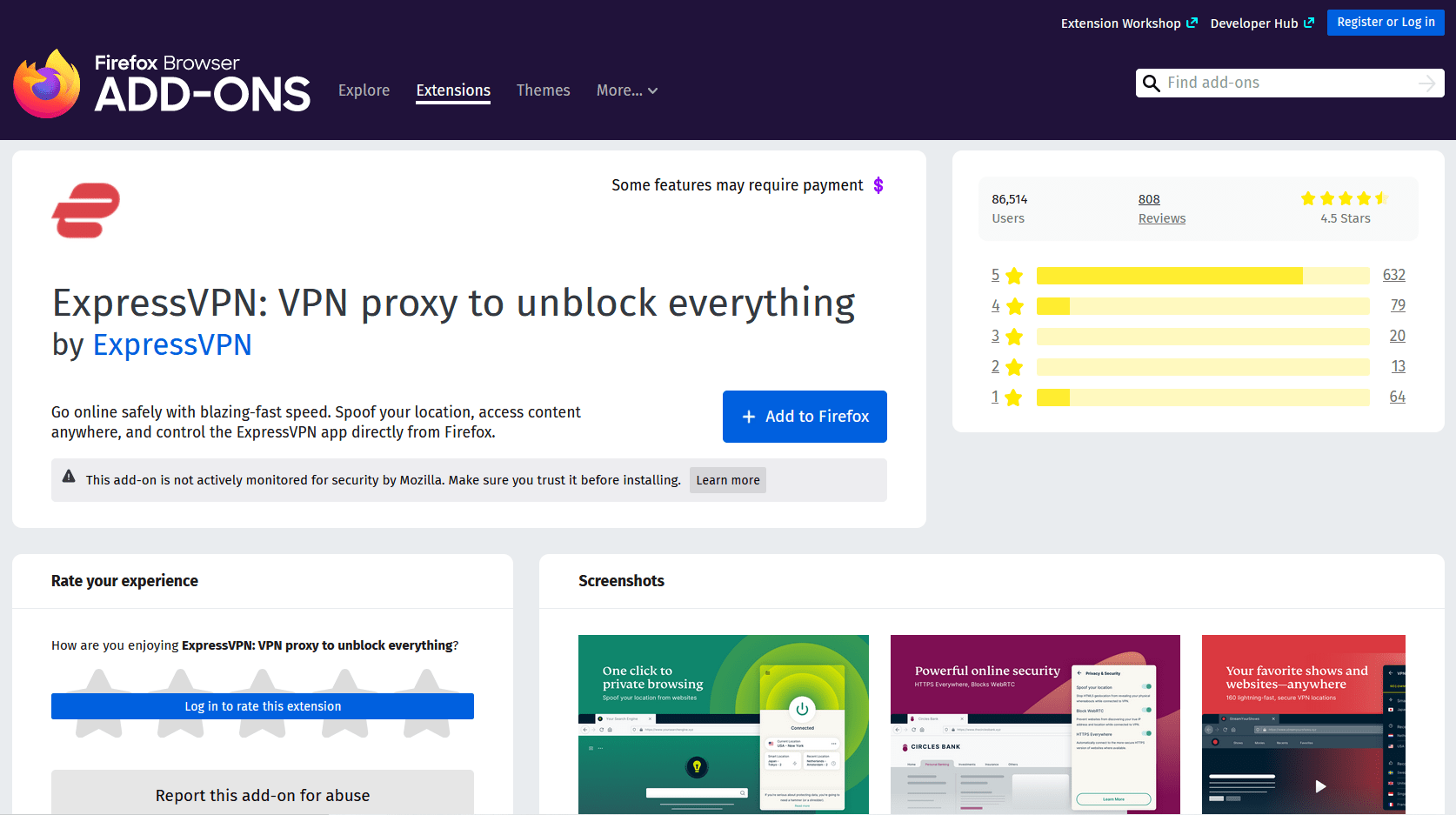
Task: Open 20 three-star reviews count
Action: [1397, 336]
